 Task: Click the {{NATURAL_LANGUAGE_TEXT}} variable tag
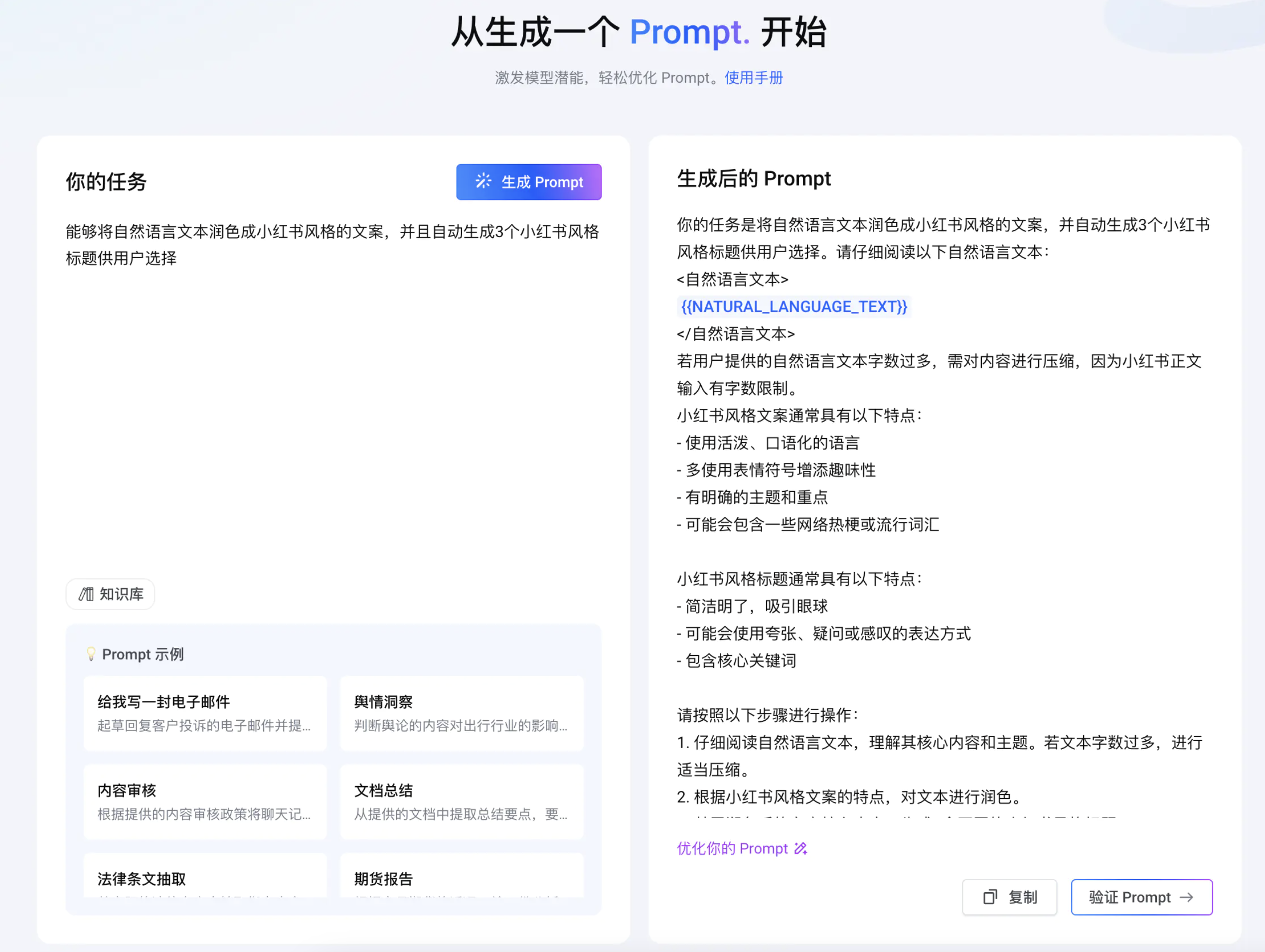pyautogui.click(x=794, y=307)
